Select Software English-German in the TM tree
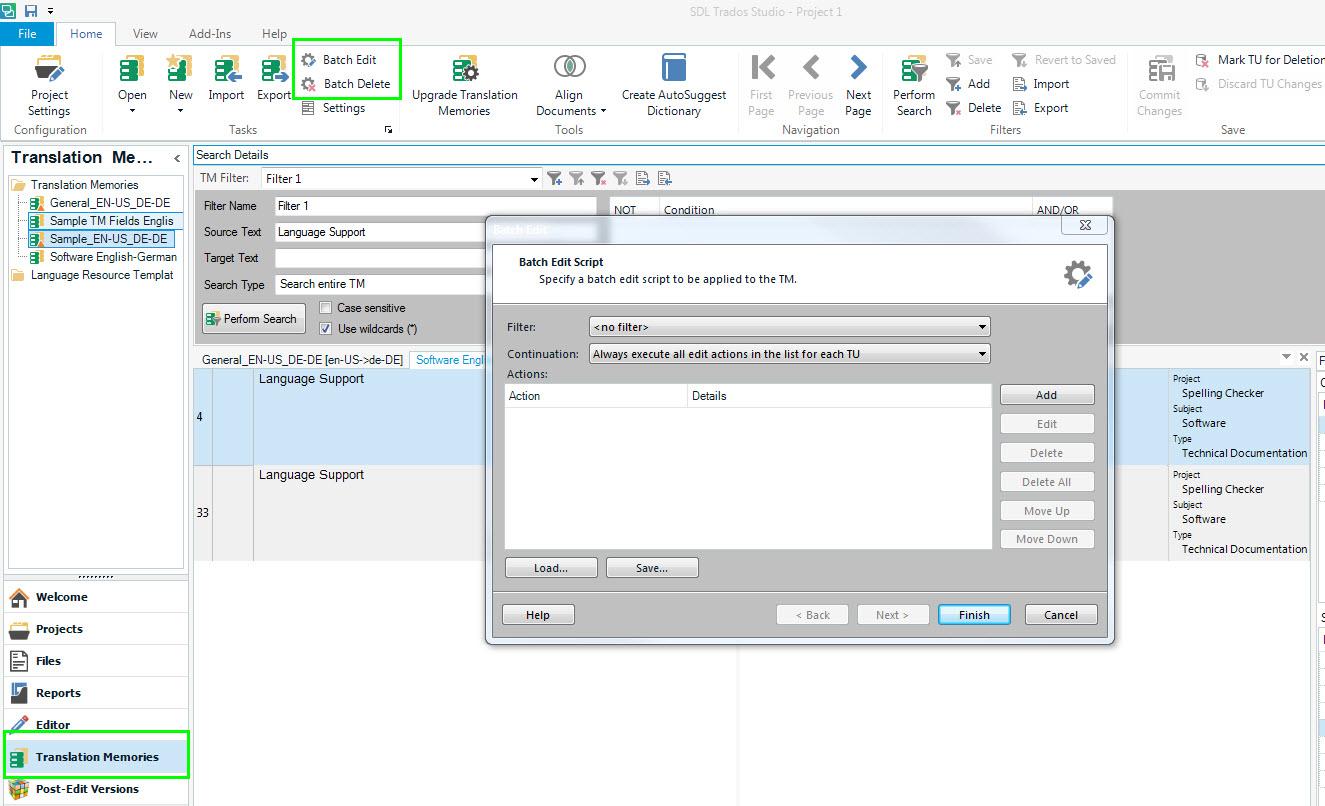 pyautogui.click(x=103, y=257)
